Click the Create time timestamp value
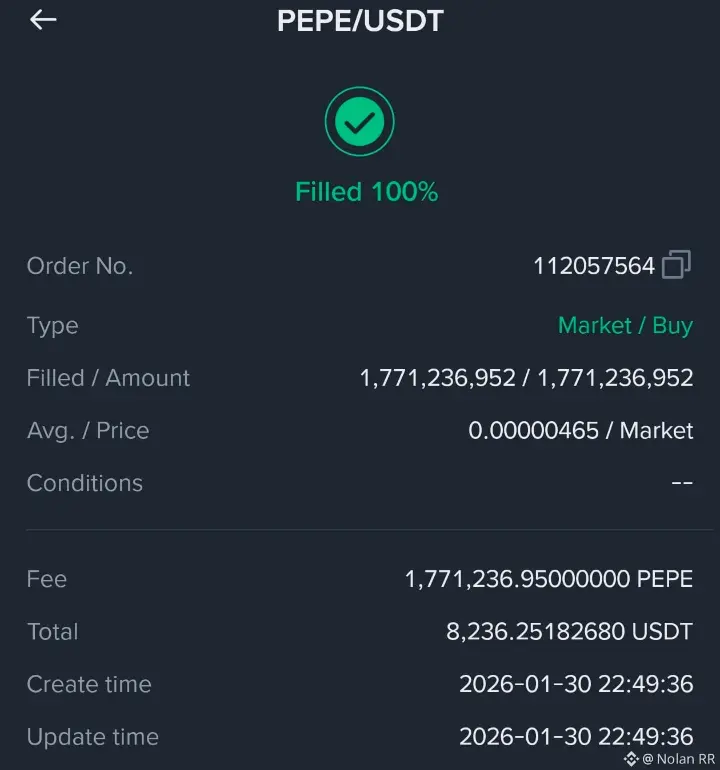The width and height of the screenshot is (720, 770). [576, 685]
